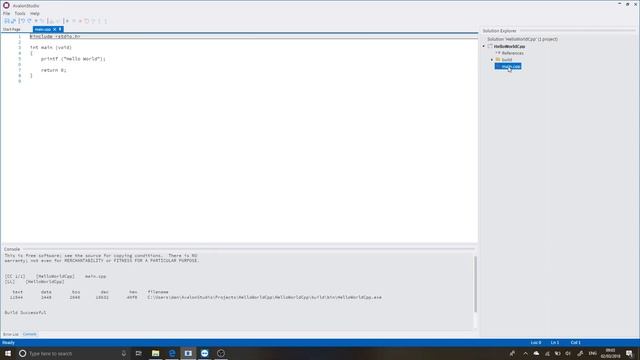
Task: Switch to the Console bottom tab
Action: pyautogui.click(x=29, y=334)
